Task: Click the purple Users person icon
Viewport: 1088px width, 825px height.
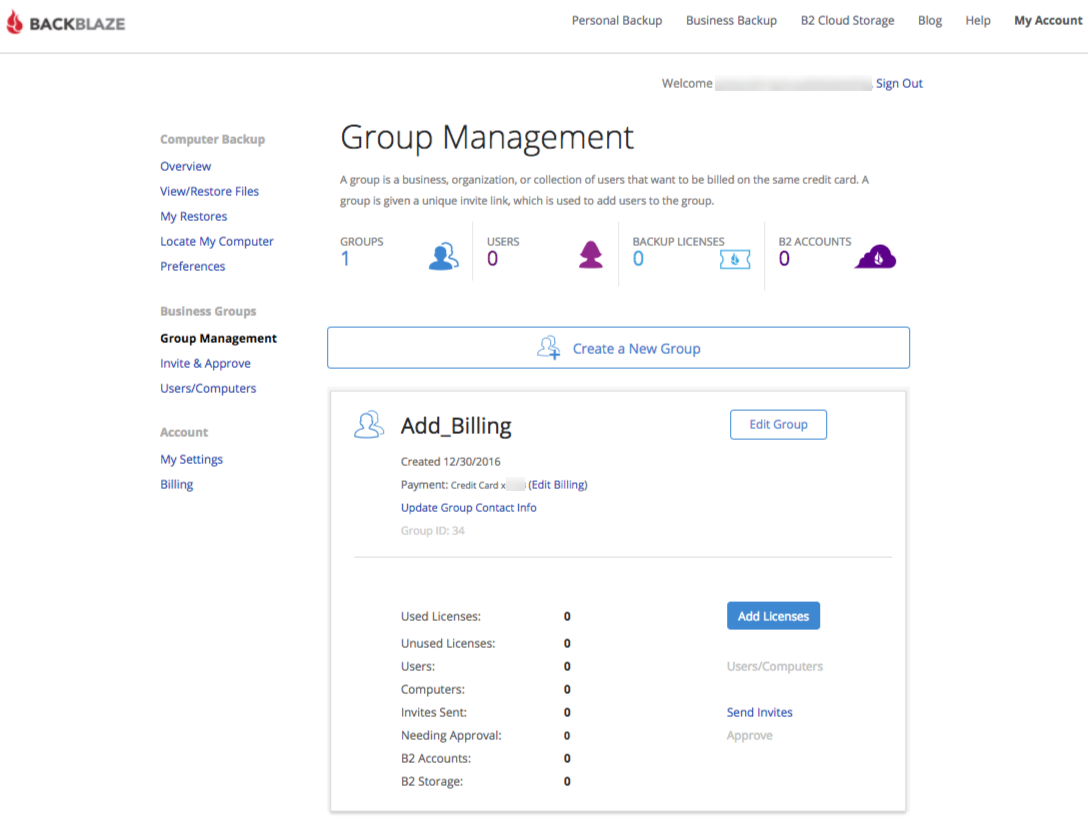Action: pos(590,255)
